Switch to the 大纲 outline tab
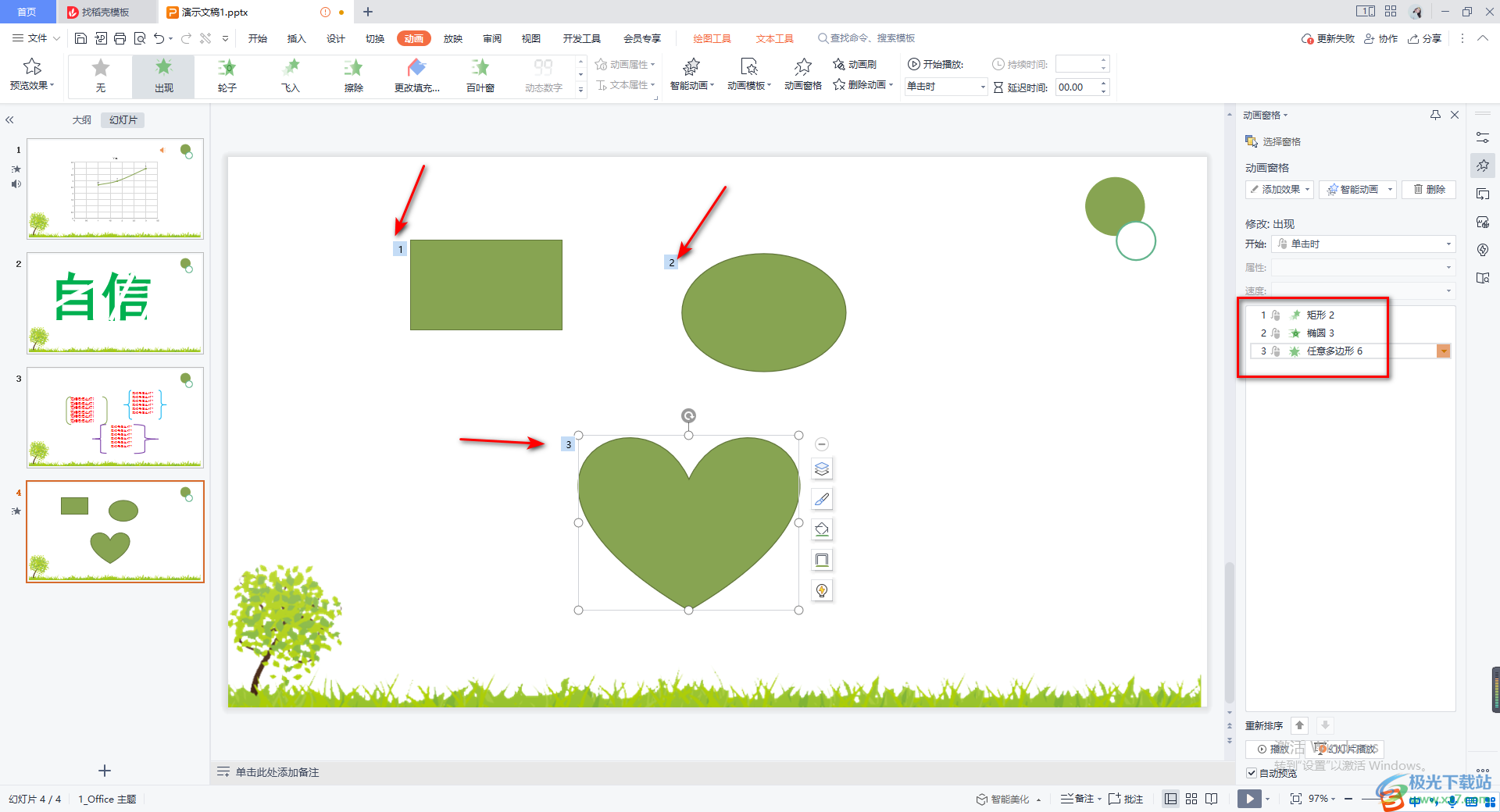This screenshot has height=812, width=1500. coord(82,120)
